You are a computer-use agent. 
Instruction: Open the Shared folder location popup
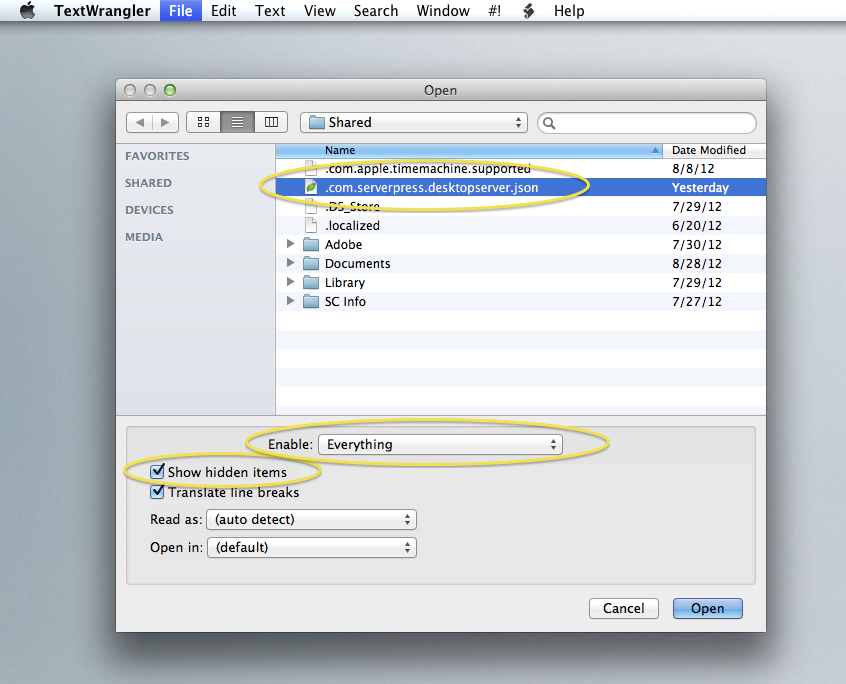pyautogui.click(x=414, y=122)
